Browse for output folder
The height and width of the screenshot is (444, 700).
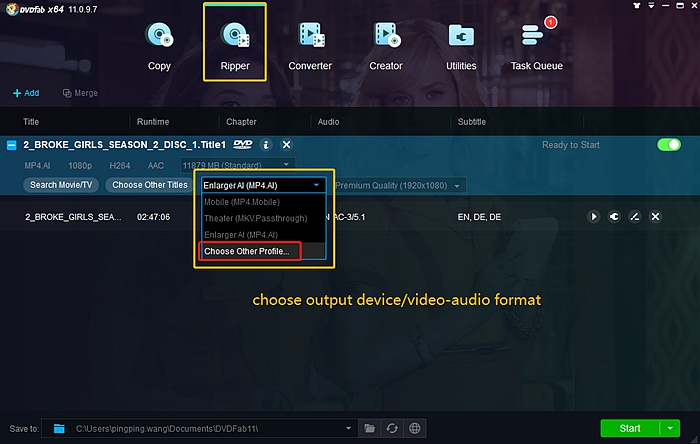[370, 428]
